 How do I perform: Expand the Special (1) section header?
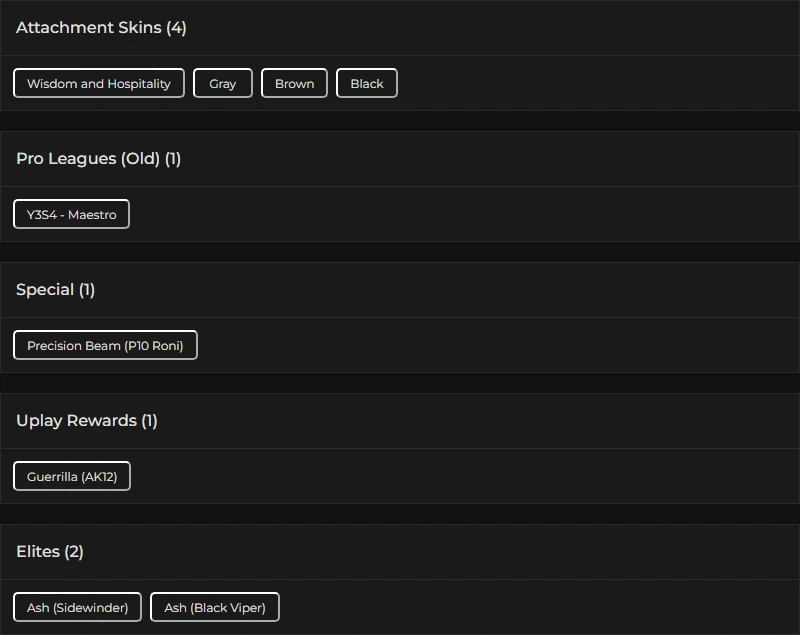point(400,290)
